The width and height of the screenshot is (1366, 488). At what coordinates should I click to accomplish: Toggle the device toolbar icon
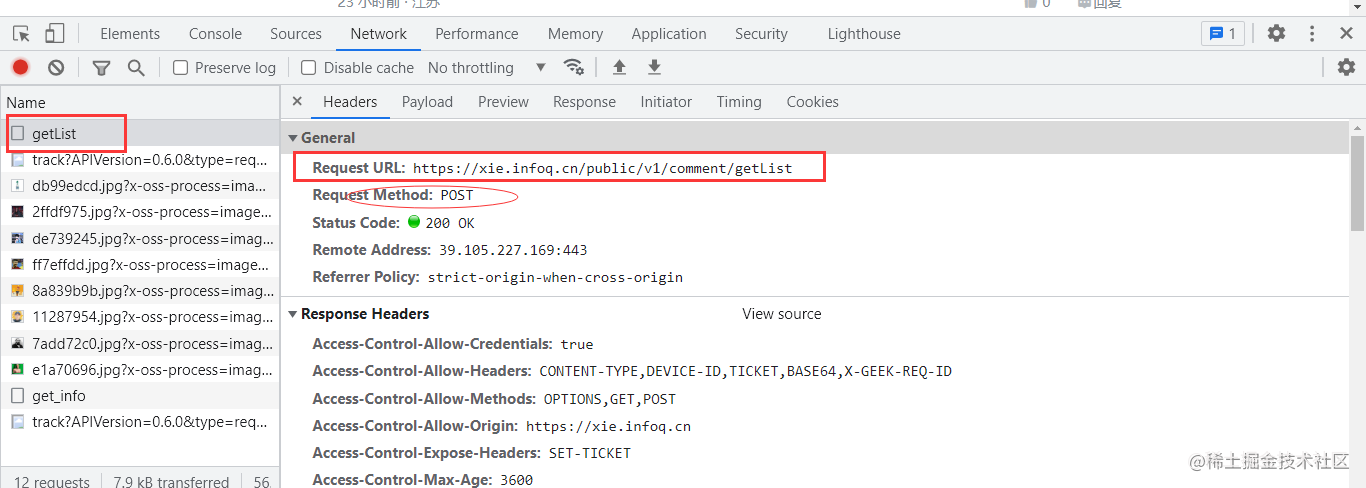click(54, 34)
